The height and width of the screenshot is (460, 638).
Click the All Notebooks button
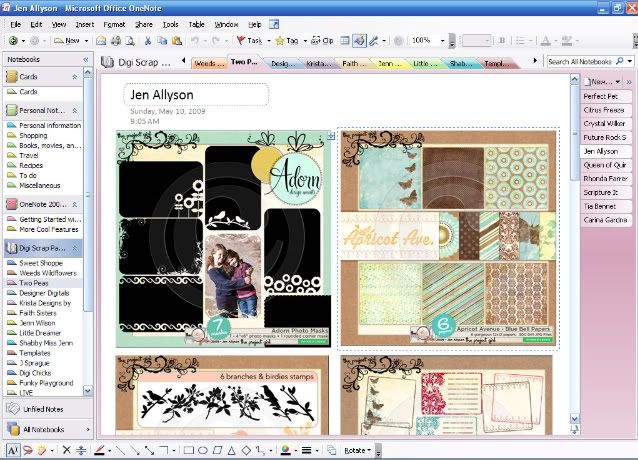click(48, 429)
